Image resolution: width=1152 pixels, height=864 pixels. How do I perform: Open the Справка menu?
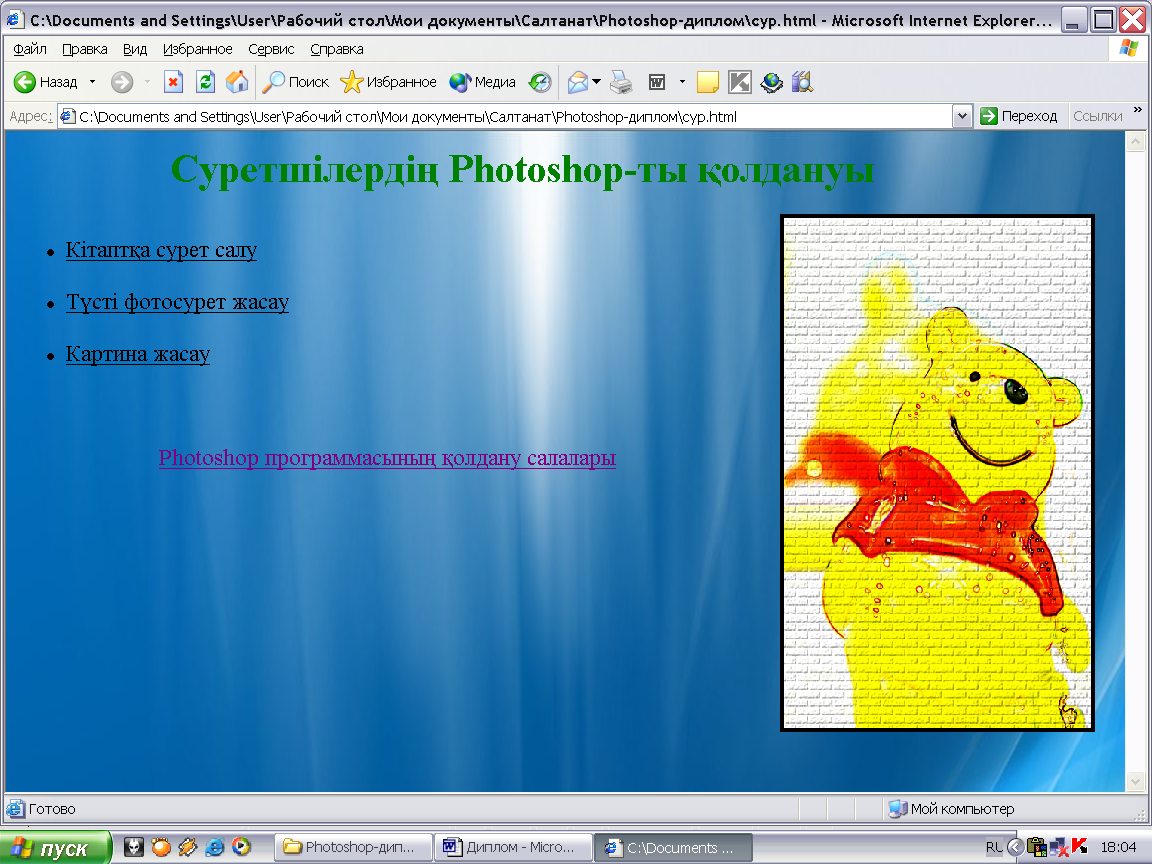[x=337, y=49]
